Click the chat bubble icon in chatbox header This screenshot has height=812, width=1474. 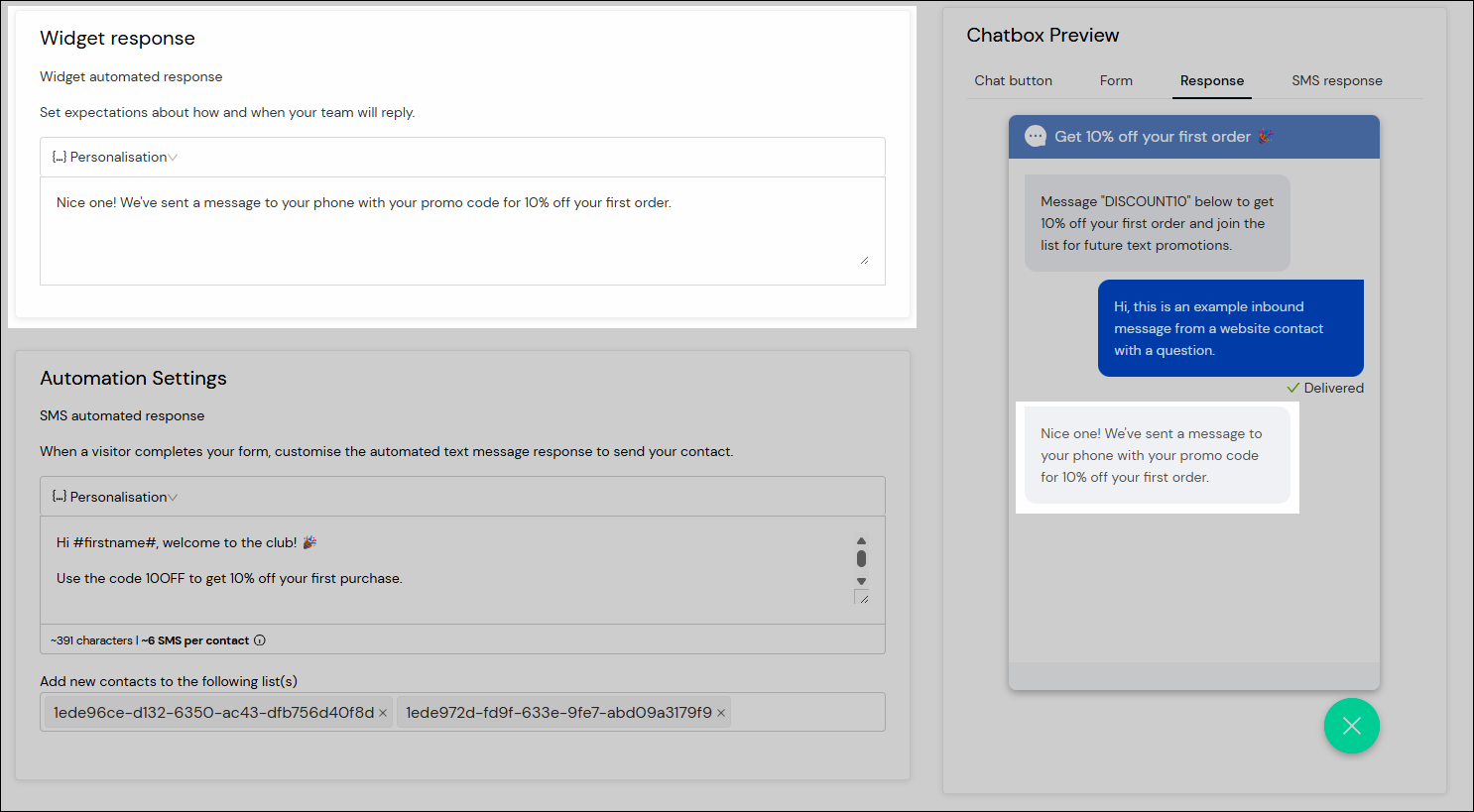(x=1036, y=137)
